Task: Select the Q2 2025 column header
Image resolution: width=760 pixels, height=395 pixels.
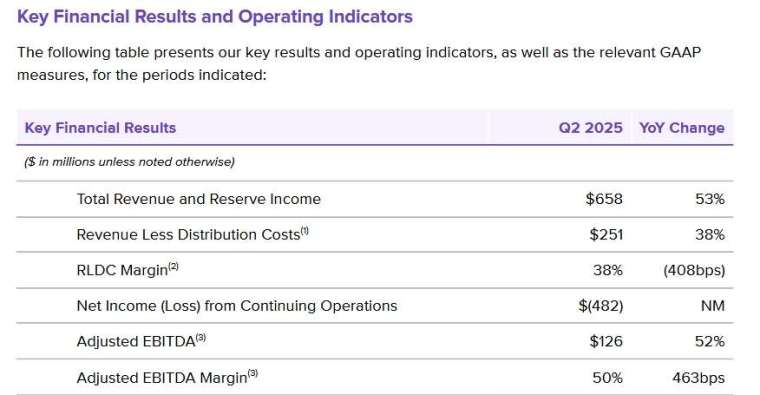Action: tap(590, 128)
